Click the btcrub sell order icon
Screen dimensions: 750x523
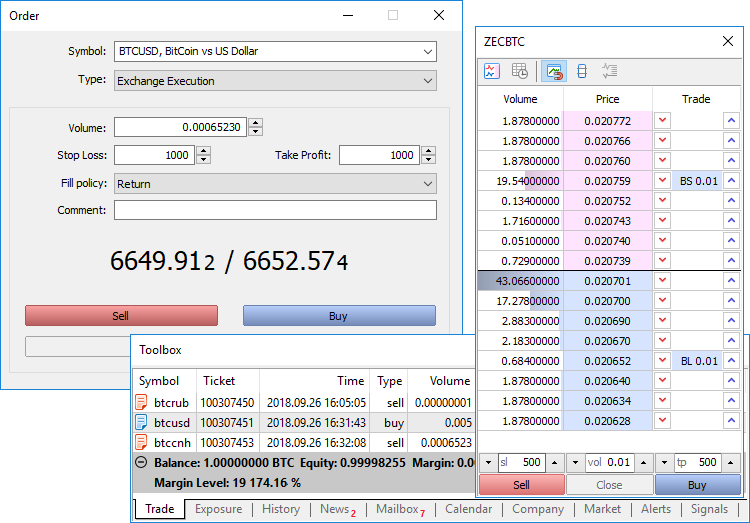141,402
